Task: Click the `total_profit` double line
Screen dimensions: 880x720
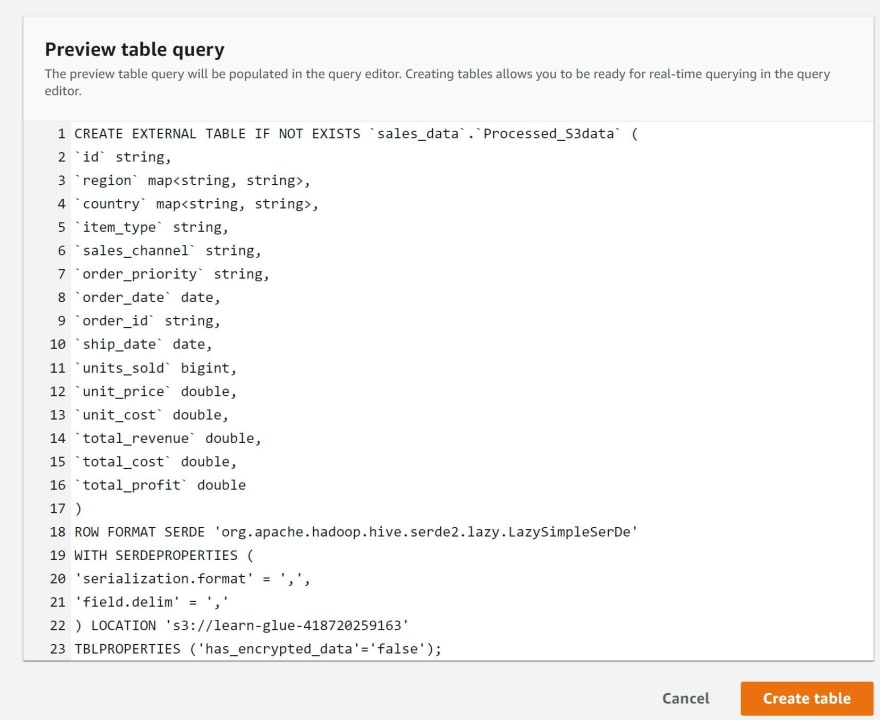Action: coord(160,485)
